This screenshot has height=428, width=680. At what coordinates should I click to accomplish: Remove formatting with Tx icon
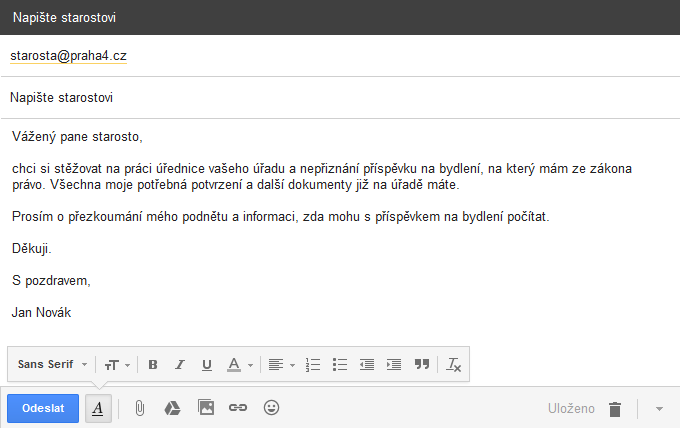pyautogui.click(x=454, y=365)
